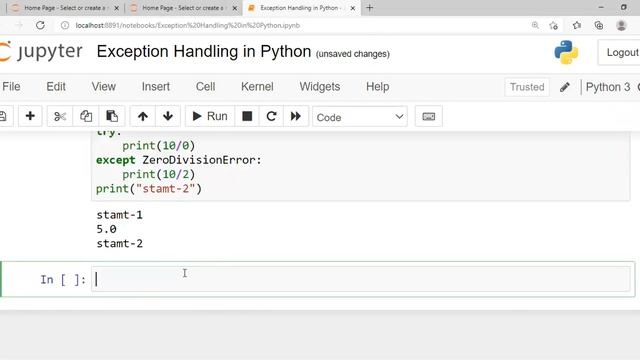Move selected cell down arrow
Viewport: 640px width, 360px height.
pyautogui.click(x=168, y=116)
